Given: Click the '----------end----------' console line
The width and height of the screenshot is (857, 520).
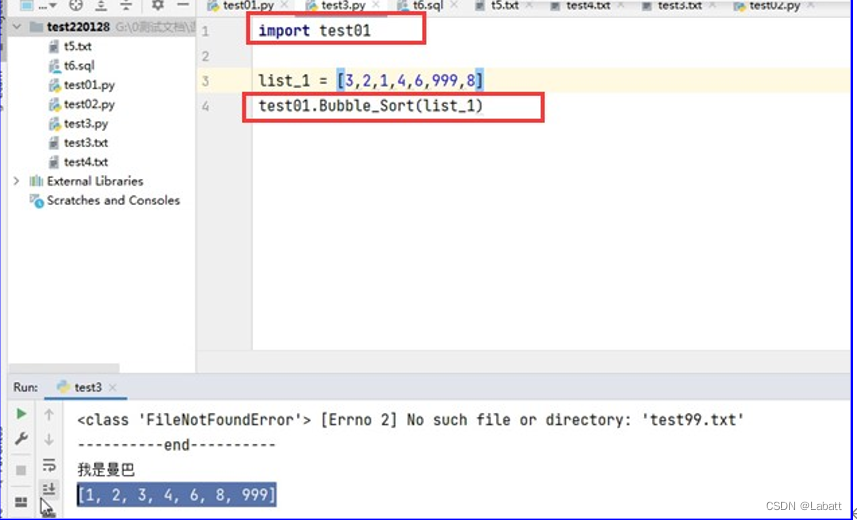Looking at the screenshot, I should 177,445.
